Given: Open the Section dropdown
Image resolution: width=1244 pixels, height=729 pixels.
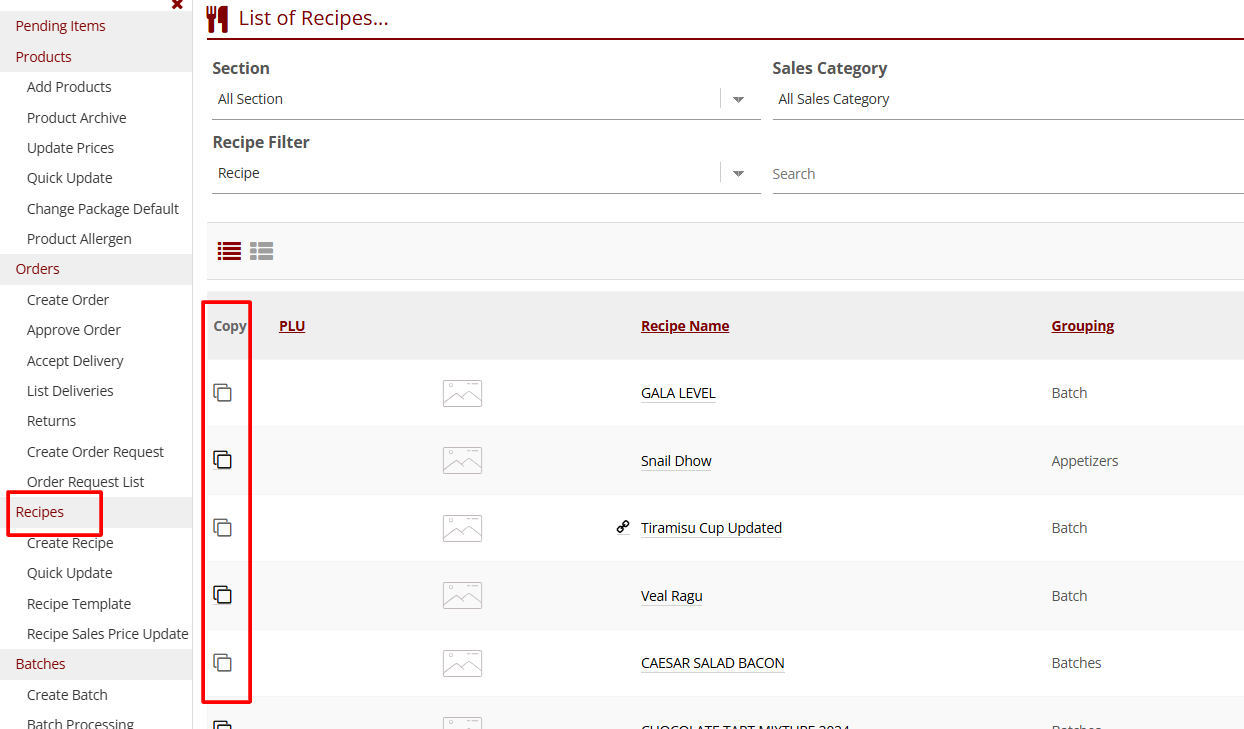Looking at the screenshot, I should point(739,99).
